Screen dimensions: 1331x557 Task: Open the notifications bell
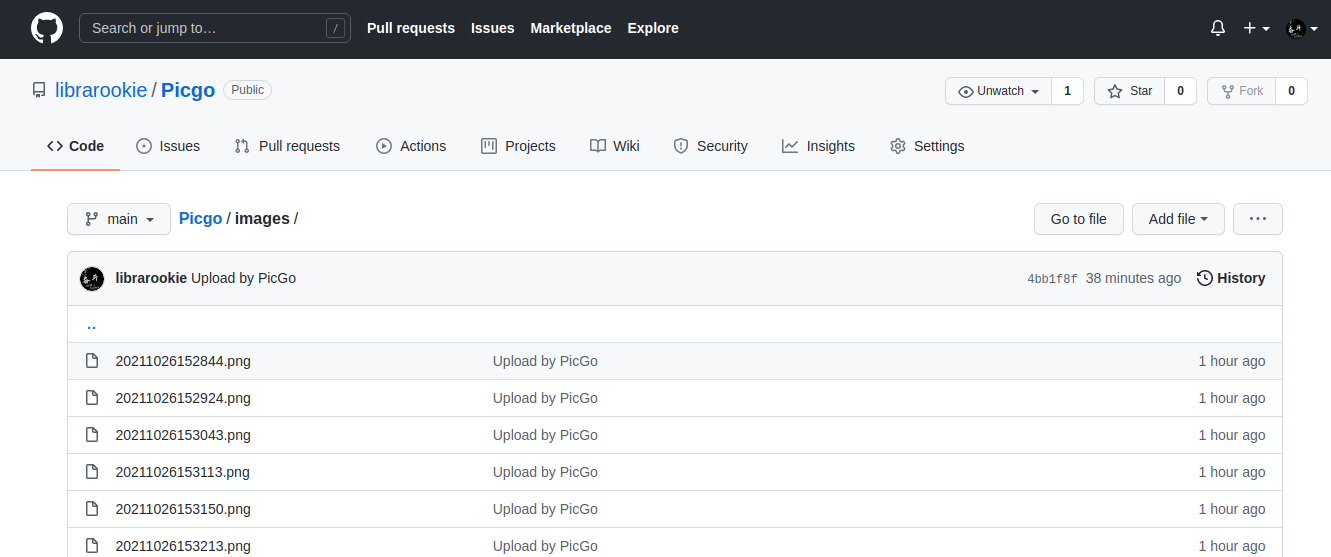point(1217,28)
